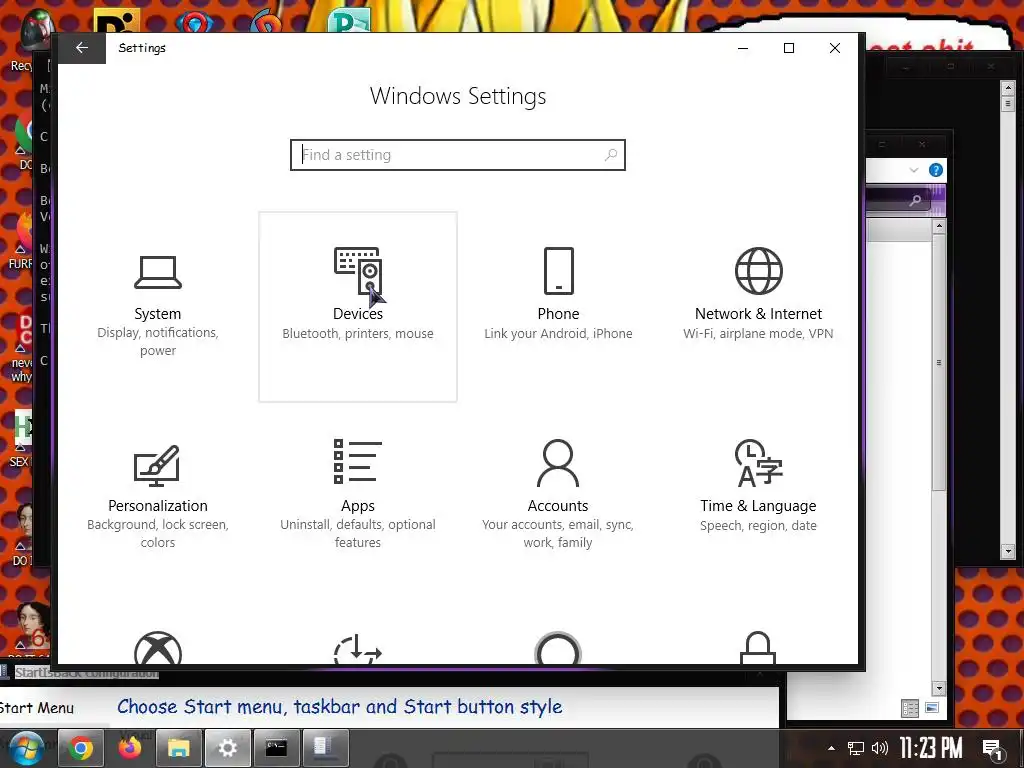Open the Cortana circle settings tile
This screenshot has height=768, width=1024.
558,648
